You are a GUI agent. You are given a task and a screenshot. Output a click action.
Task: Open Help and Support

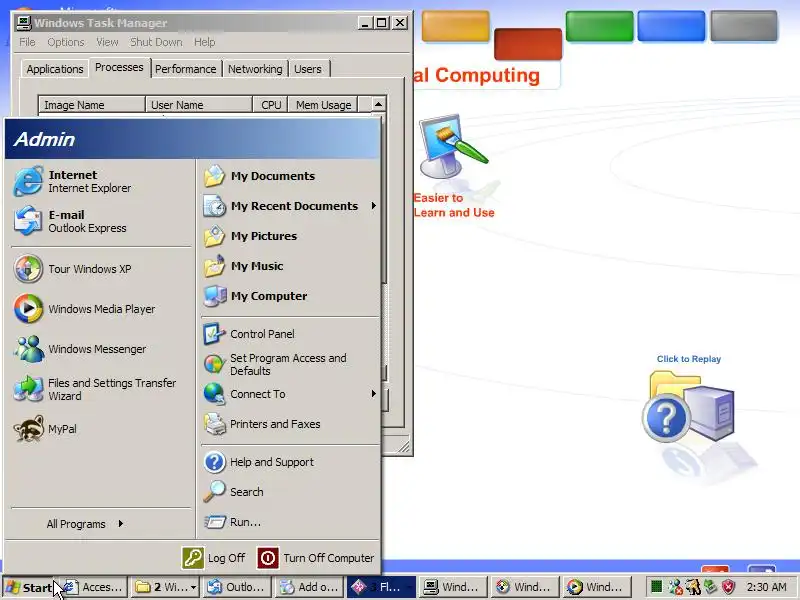(290, 462)
